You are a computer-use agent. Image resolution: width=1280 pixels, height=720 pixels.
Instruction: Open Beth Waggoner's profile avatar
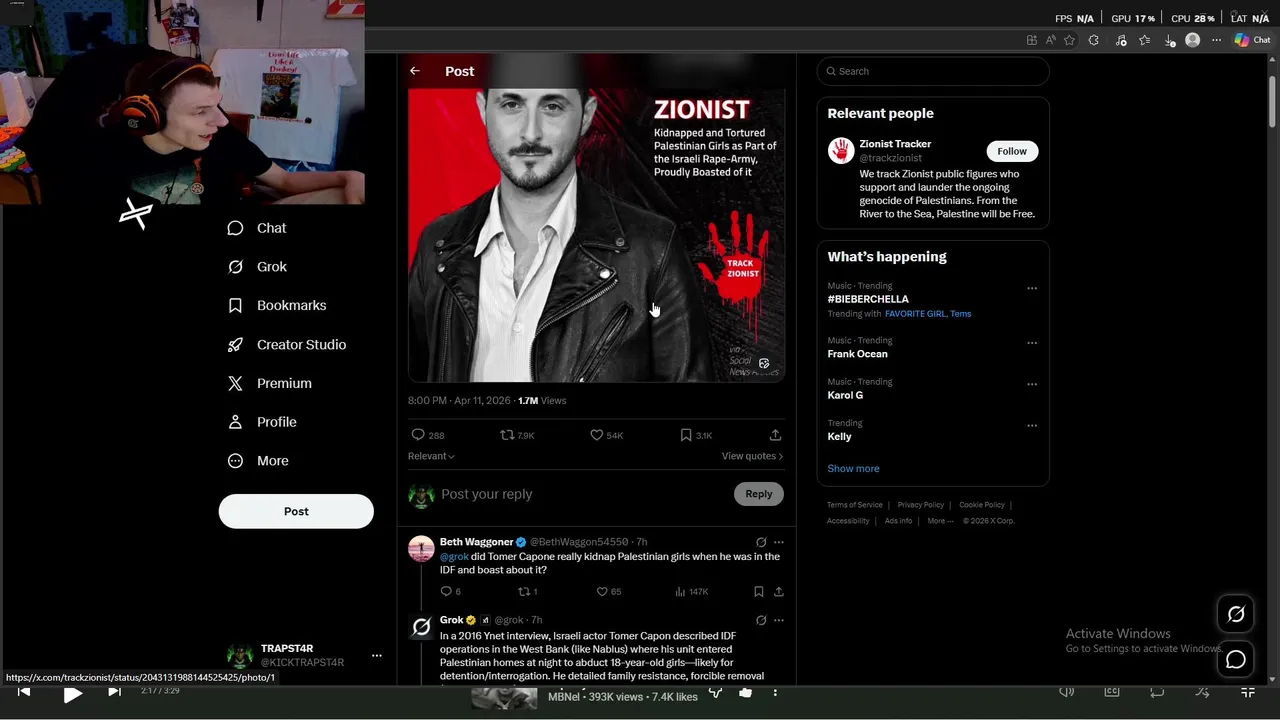[x=421, y=548]
